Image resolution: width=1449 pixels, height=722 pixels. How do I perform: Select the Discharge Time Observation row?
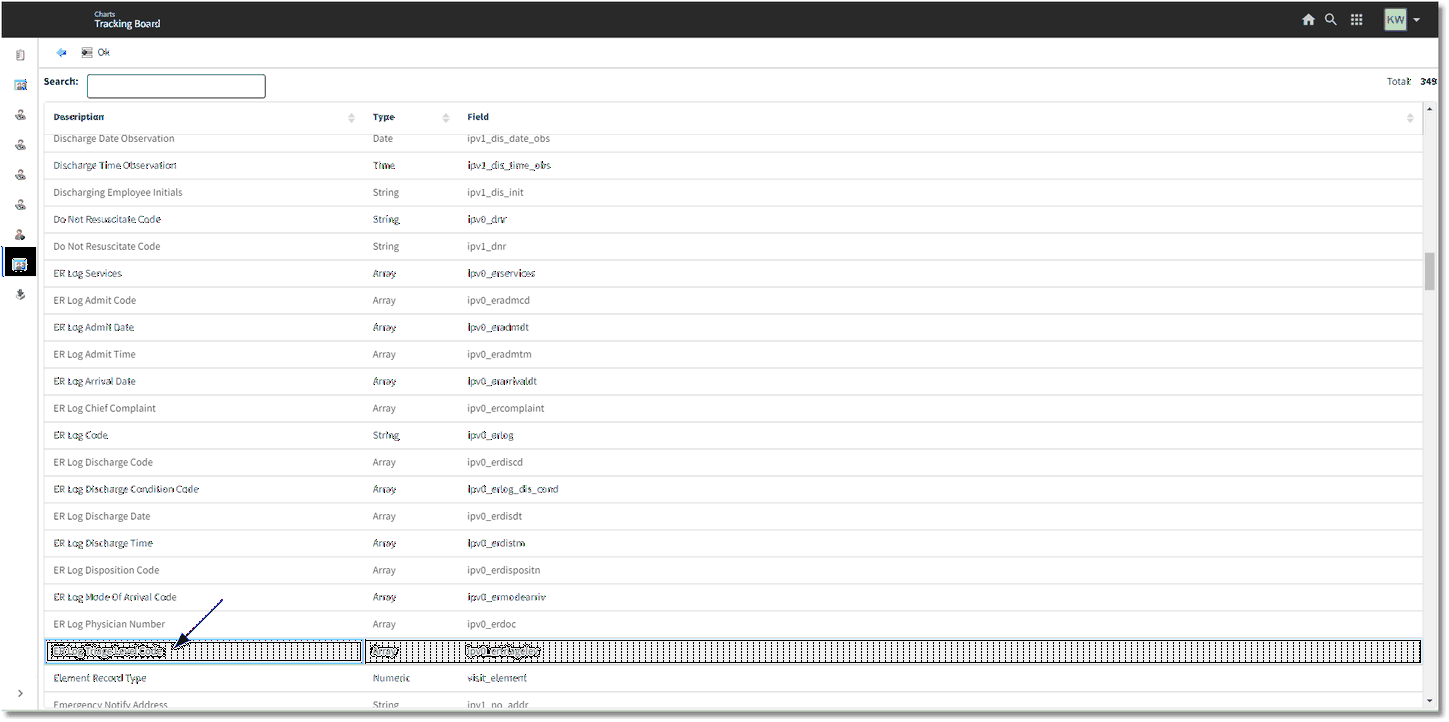pos(733,166)
